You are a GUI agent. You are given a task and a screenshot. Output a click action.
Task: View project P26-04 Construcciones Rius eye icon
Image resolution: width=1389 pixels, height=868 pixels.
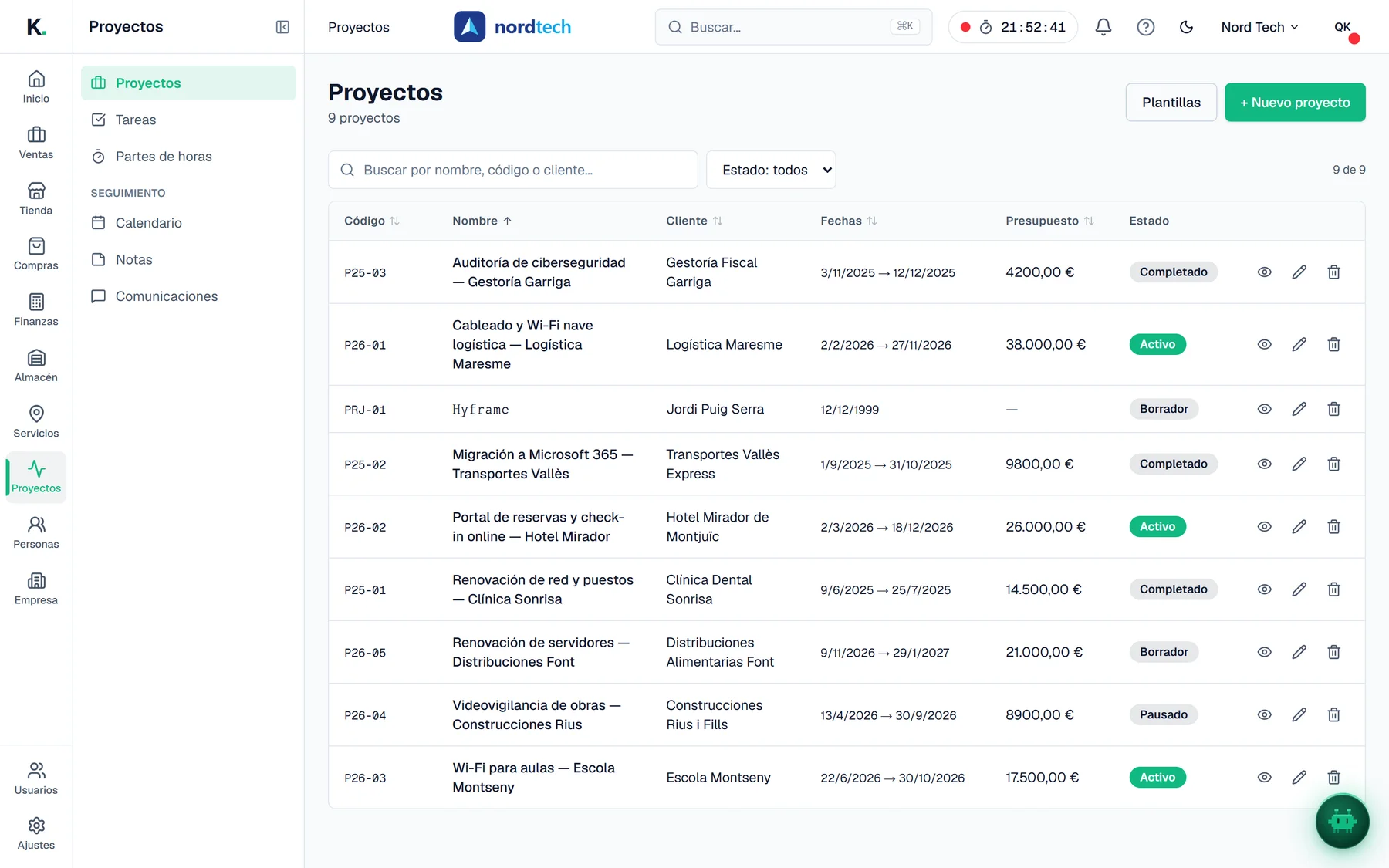[1264, 714]
